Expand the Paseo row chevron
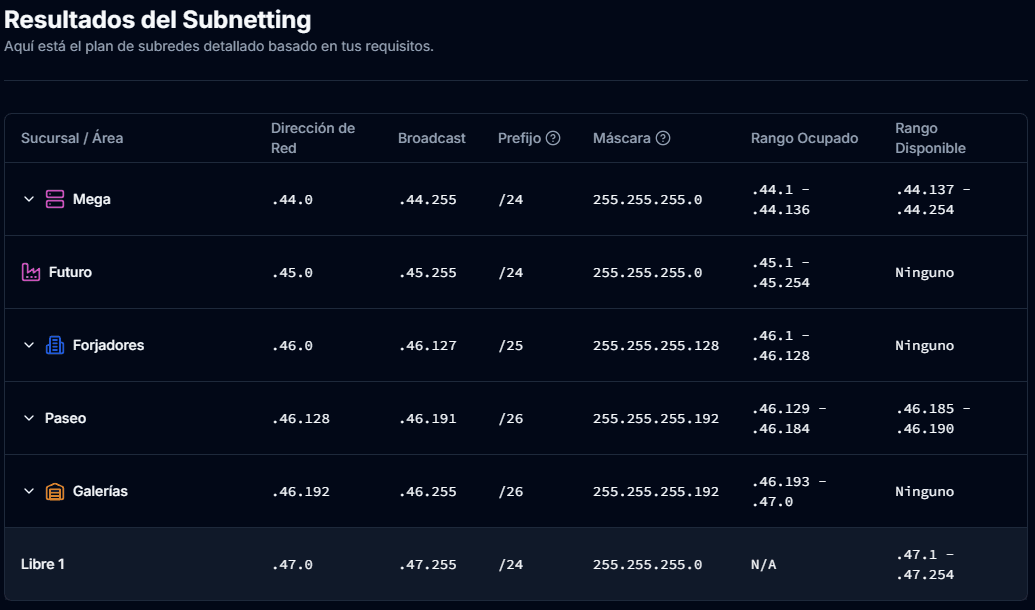 point(29,418)
